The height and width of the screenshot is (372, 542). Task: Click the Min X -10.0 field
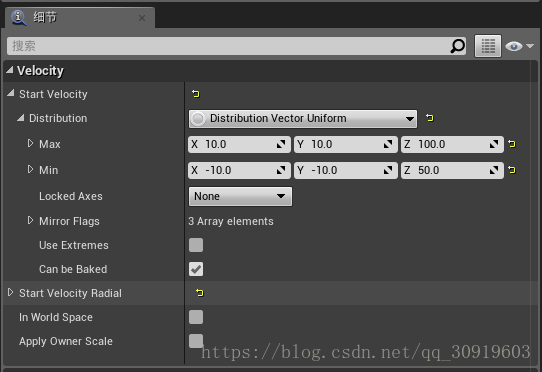(239, 170)
